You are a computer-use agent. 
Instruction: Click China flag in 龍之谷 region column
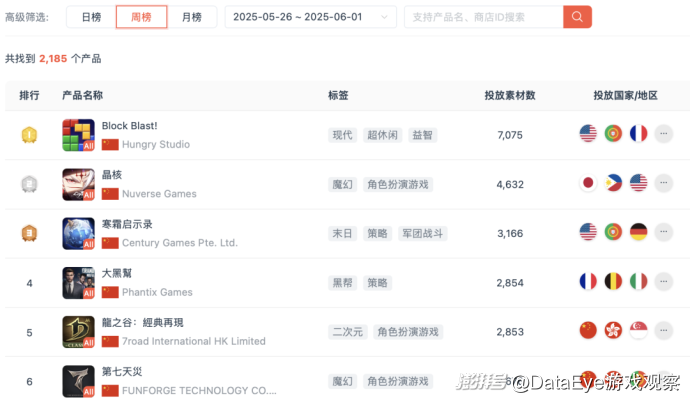pos(588,330)
